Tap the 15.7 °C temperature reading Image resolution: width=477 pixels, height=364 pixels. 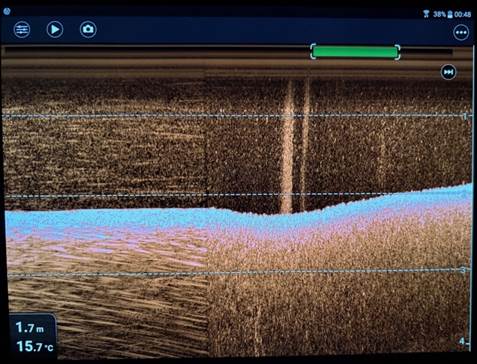point(34,346)
